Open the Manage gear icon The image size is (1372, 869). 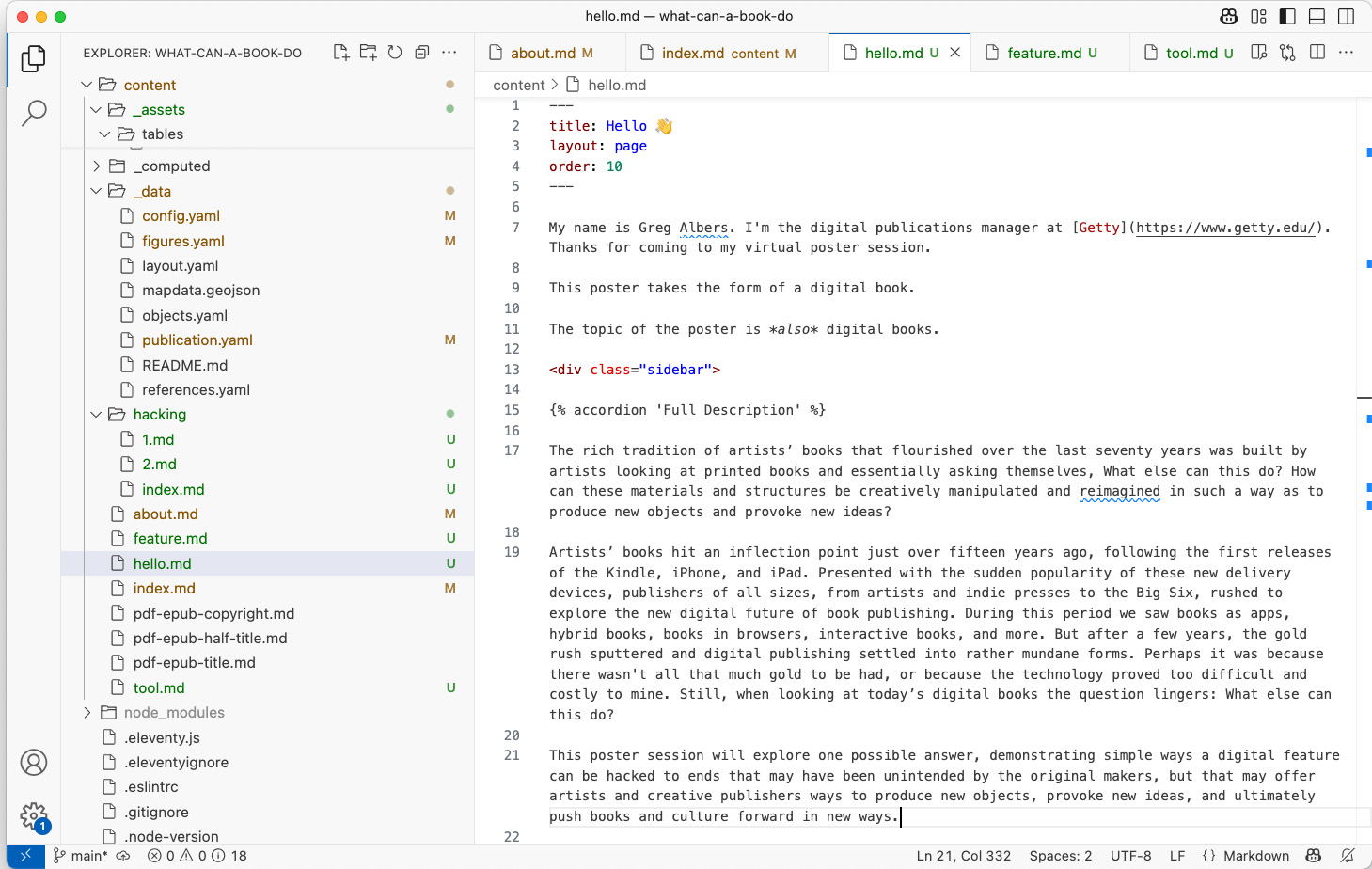pyautogui.click(x=34, y=815)
